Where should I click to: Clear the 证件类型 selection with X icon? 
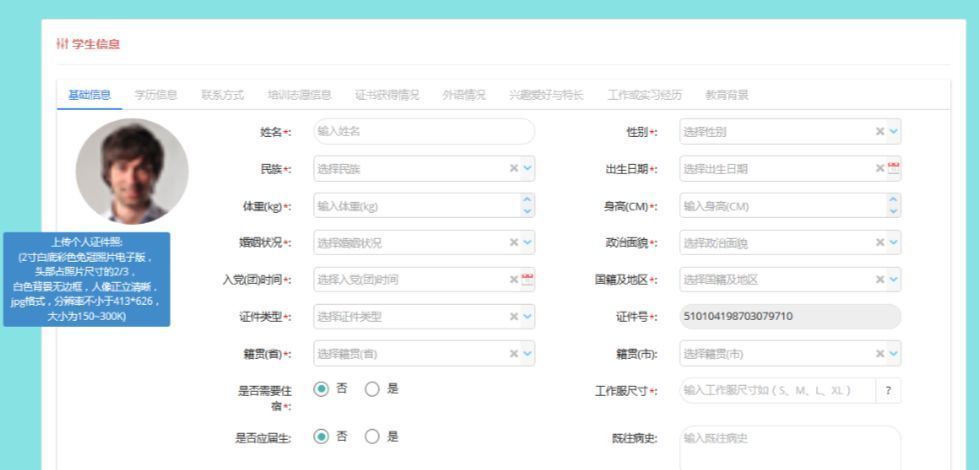tap(513, 317)
